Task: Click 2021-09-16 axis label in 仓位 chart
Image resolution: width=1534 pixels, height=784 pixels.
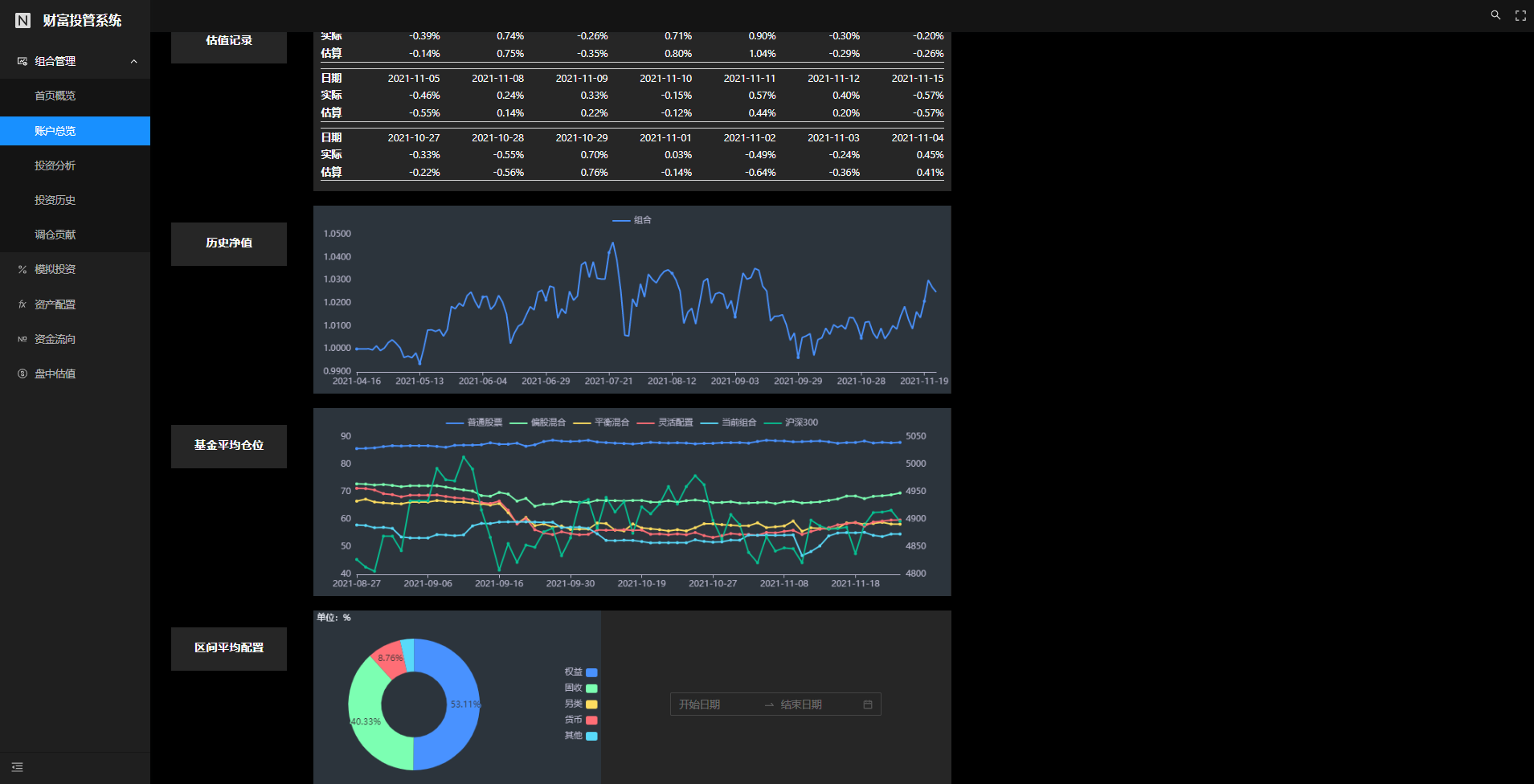Action: pos(499,584)
